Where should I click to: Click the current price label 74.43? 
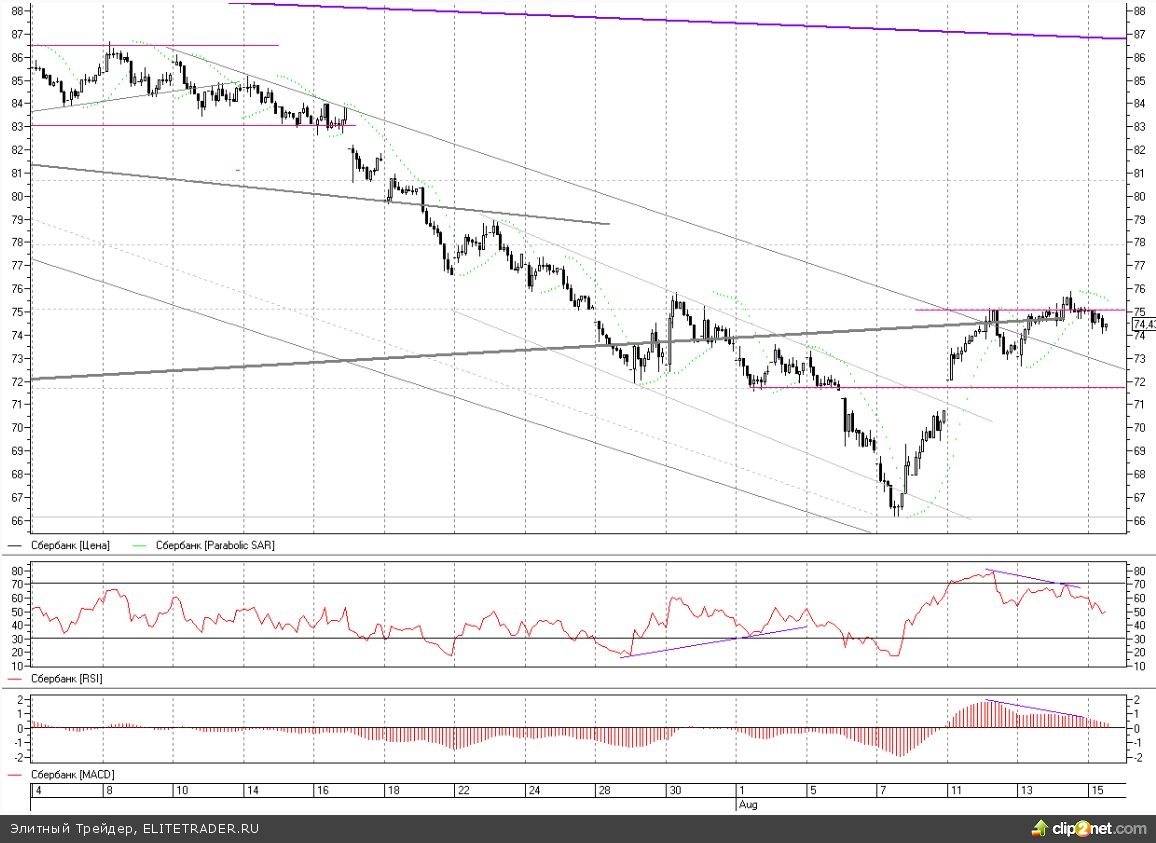click(x=1144, y=323)
